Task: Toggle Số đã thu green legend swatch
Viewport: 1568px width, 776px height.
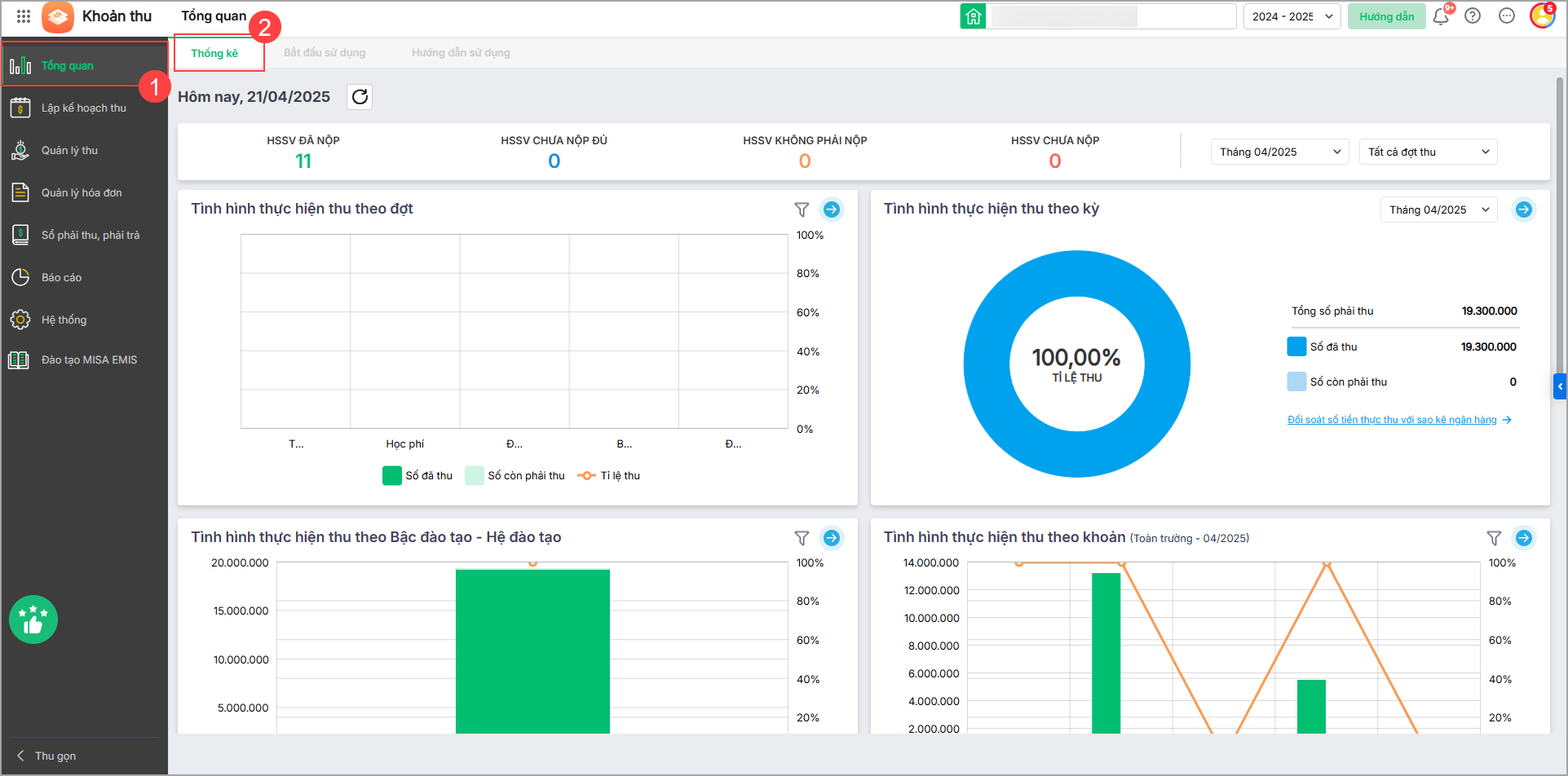Action: (x=392, y=475)
